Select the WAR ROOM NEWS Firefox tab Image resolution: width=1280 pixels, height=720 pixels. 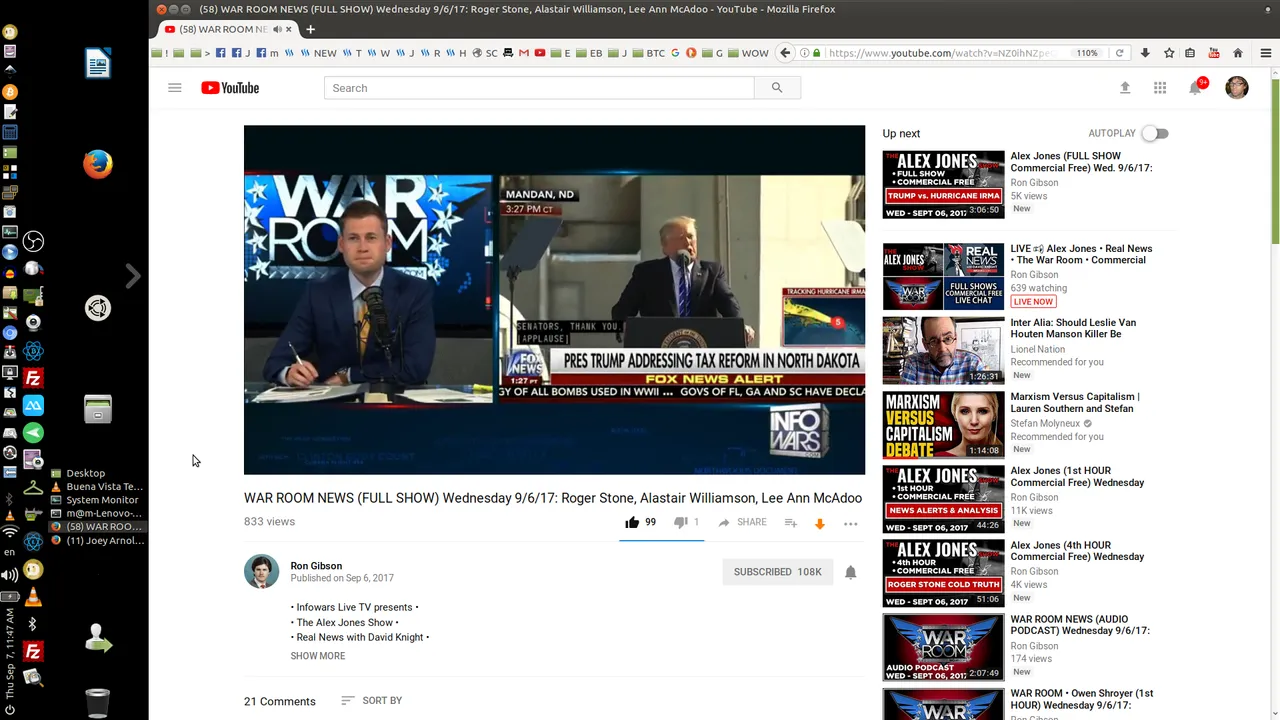[x=228, y=29]
